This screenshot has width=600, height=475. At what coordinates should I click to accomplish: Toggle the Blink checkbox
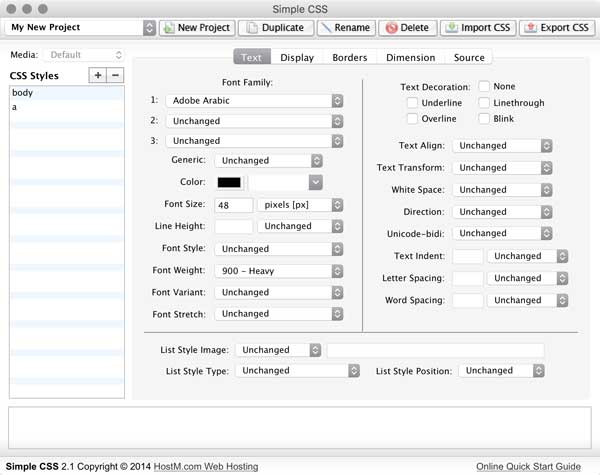tap(484, 119)
